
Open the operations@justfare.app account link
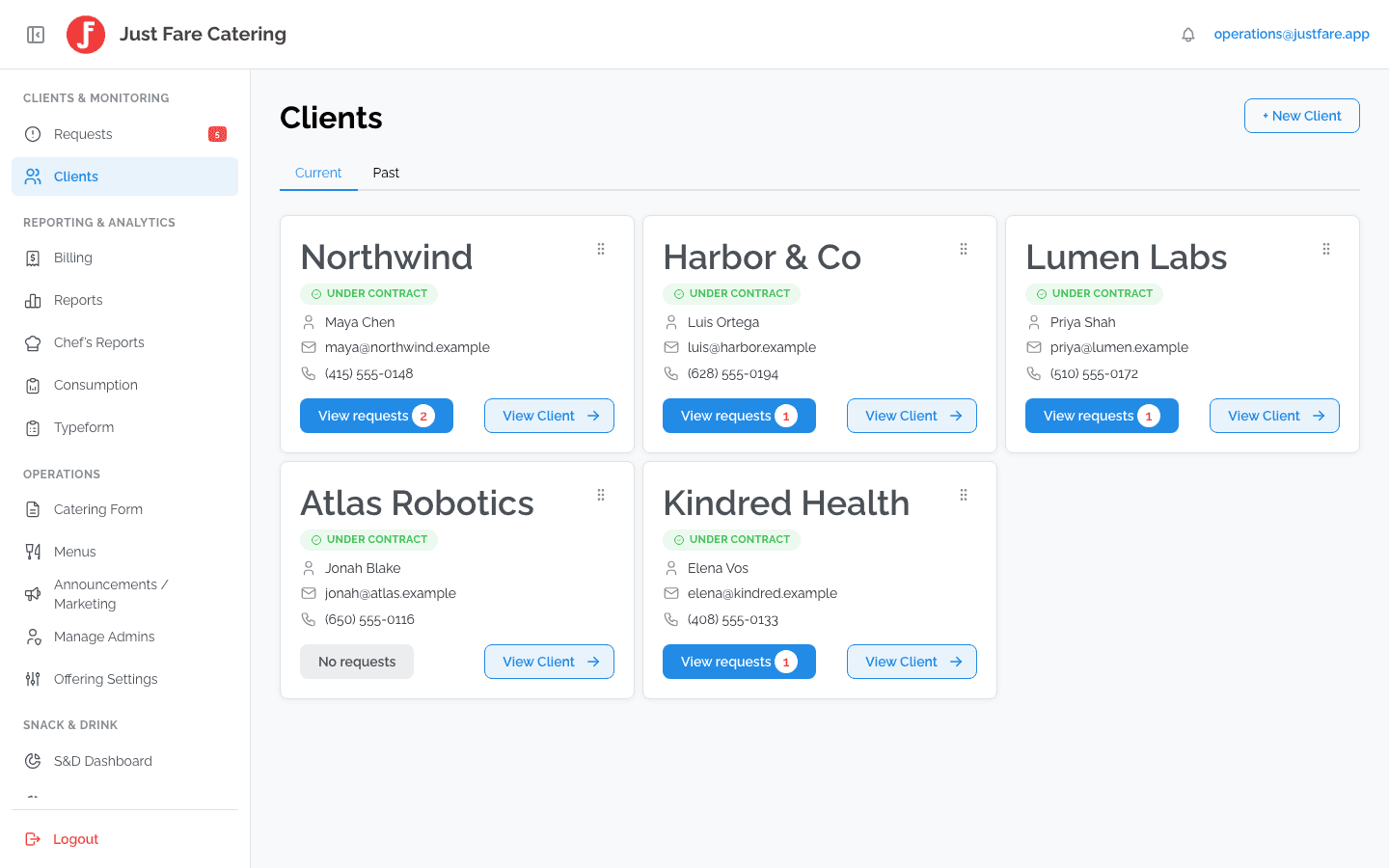click(1292, 34)
